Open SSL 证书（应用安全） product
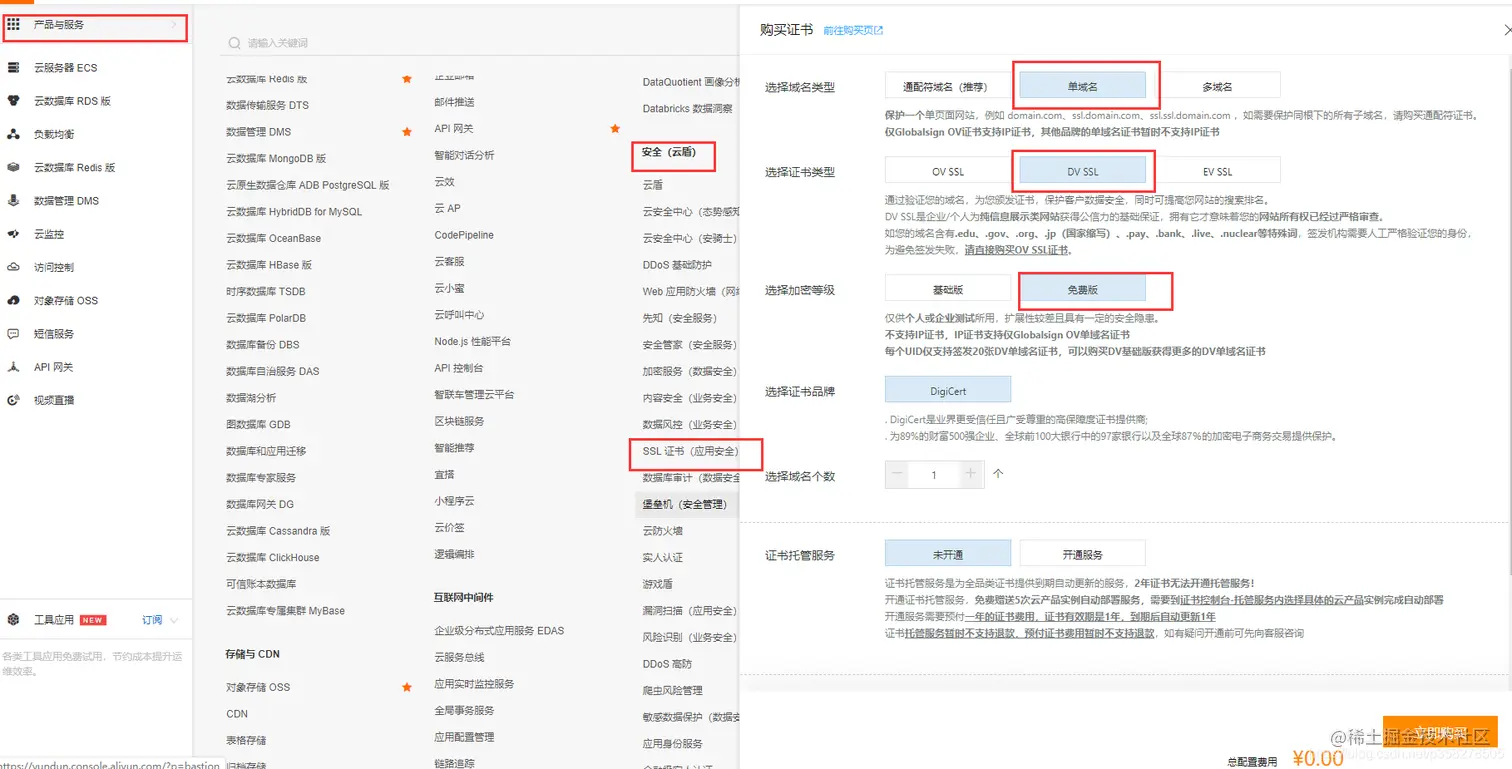The height and width of the screenshot is (769, 1512). (690, 451)
